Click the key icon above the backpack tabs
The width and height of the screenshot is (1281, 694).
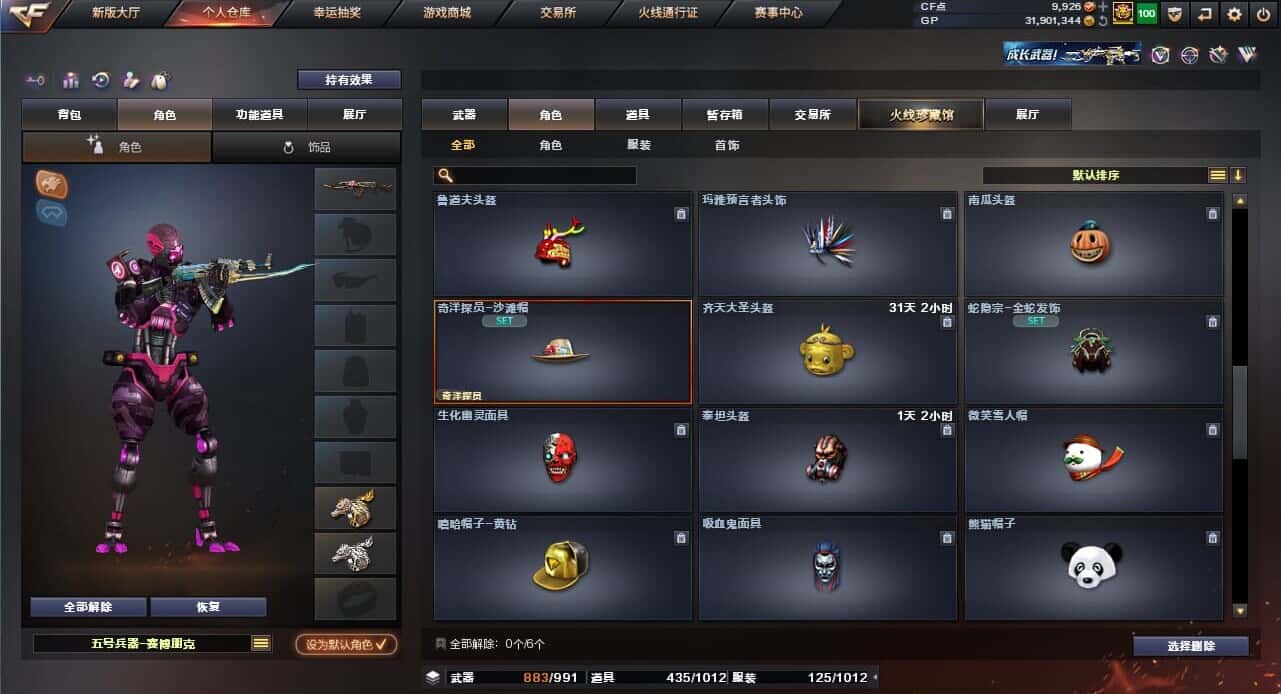click(x=36, y=80)
